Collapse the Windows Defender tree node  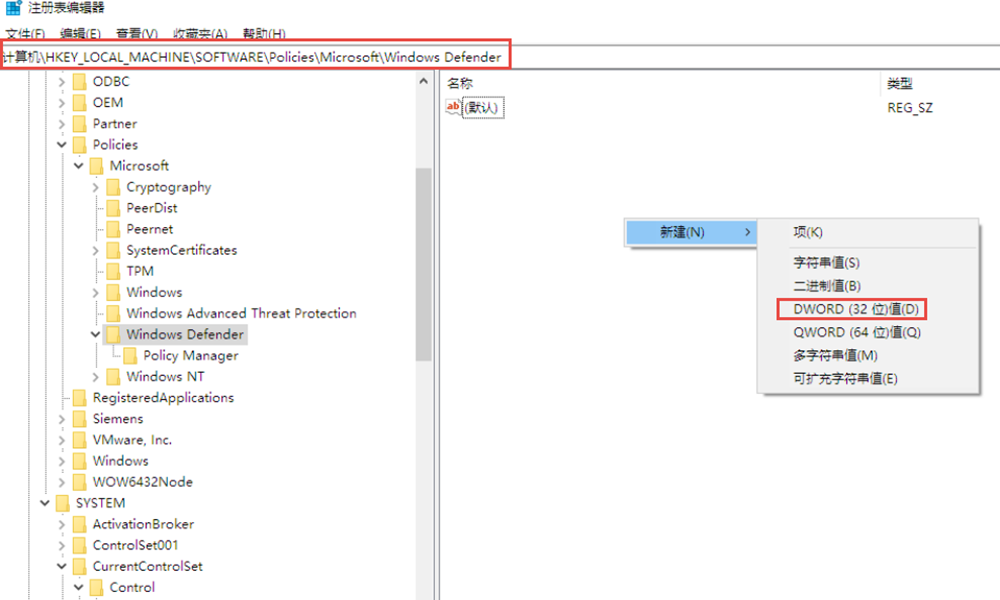point(95,335)
